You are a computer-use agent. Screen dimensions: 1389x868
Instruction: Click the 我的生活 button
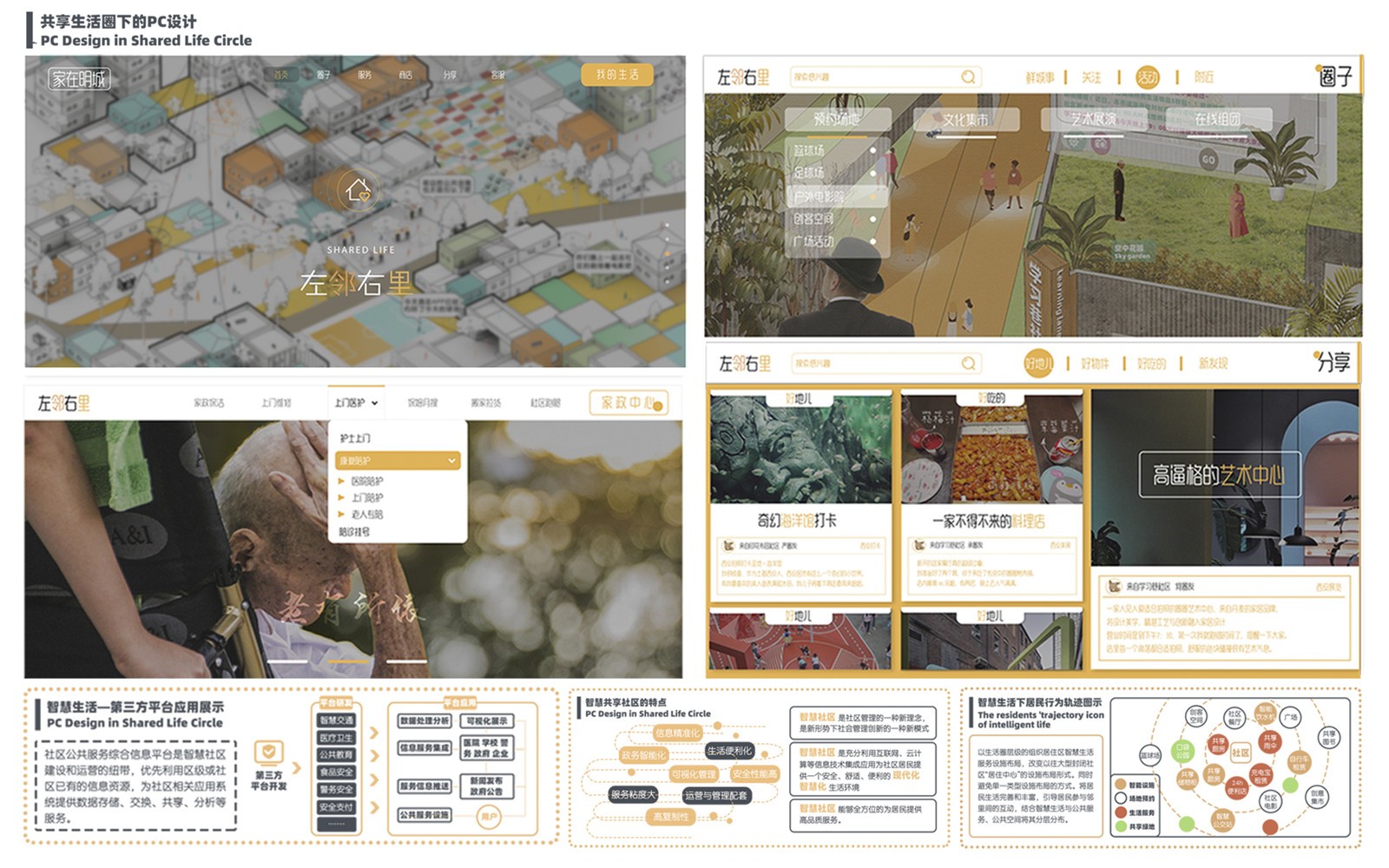tap(616, 75)
